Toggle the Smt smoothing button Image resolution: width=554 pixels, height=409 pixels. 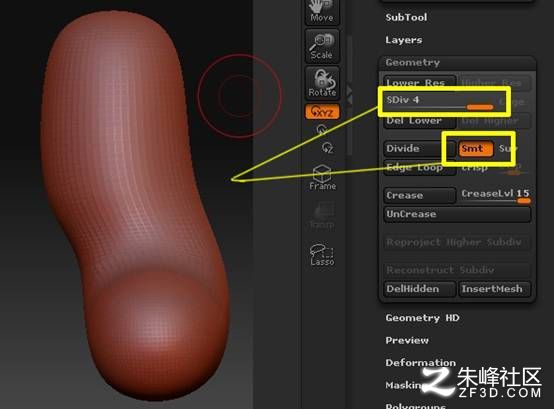click(476, 149)
